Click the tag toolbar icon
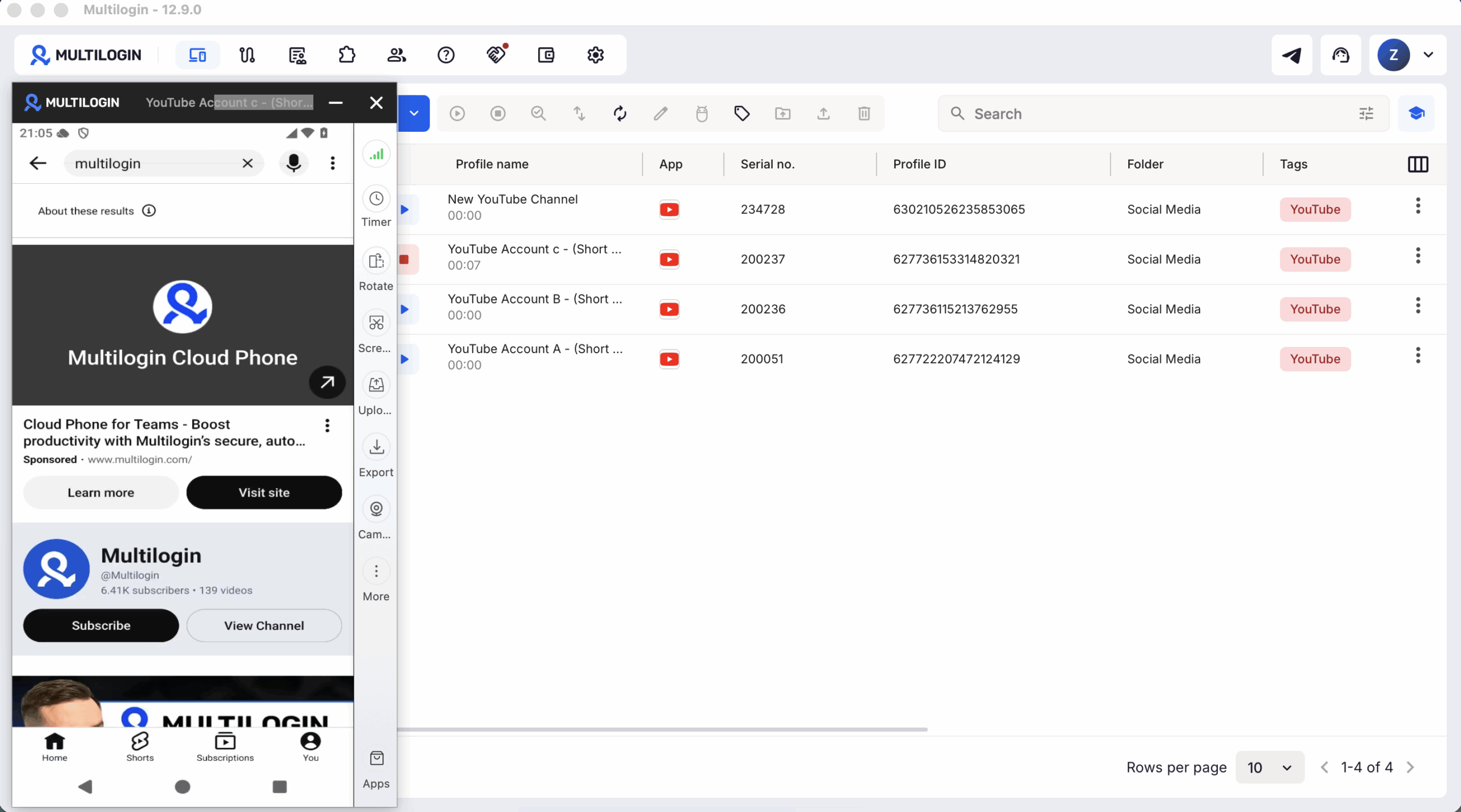 tap(742, 114)
